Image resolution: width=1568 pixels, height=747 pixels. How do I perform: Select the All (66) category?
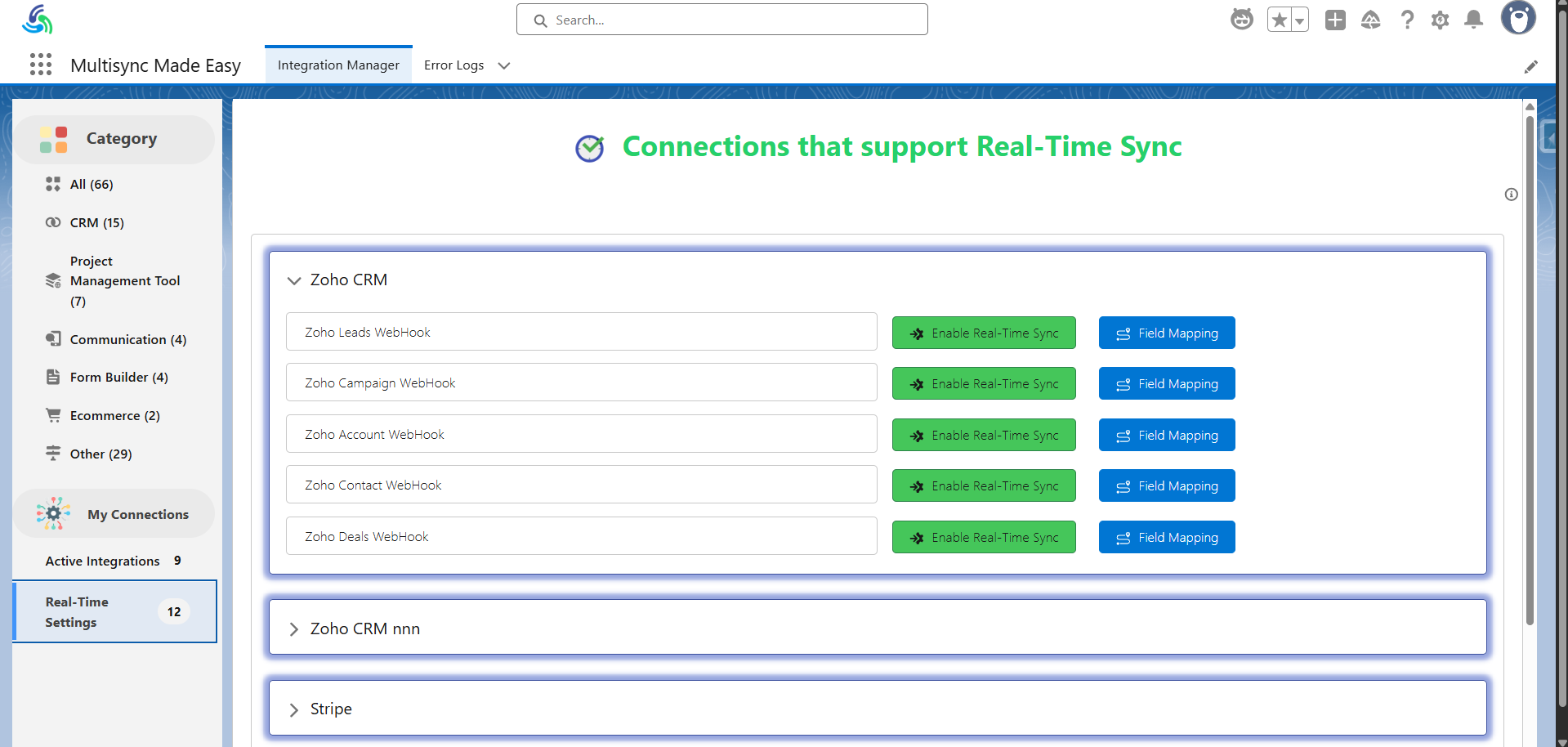(x=92, y=184)
